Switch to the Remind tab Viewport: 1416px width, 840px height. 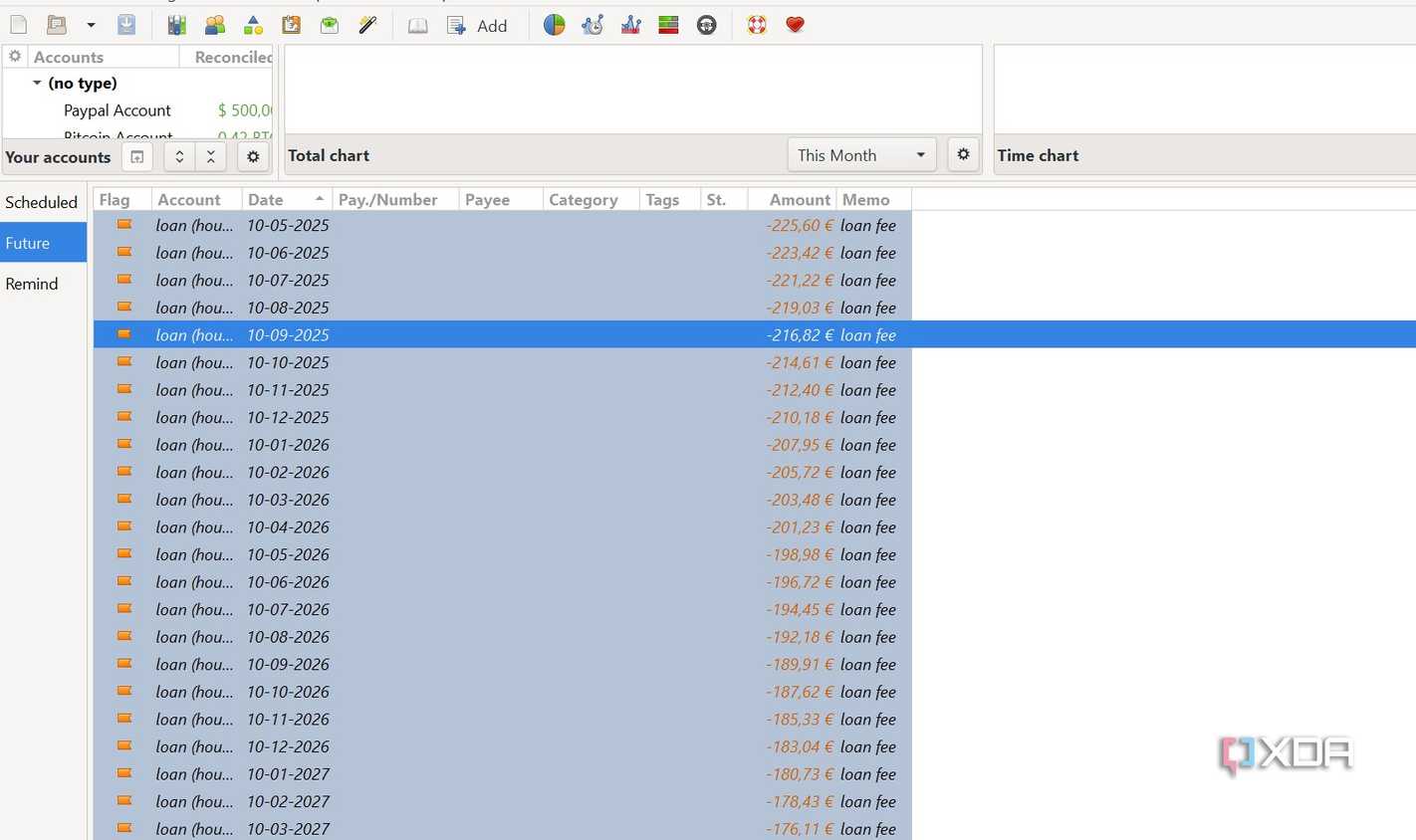point(43,284)
